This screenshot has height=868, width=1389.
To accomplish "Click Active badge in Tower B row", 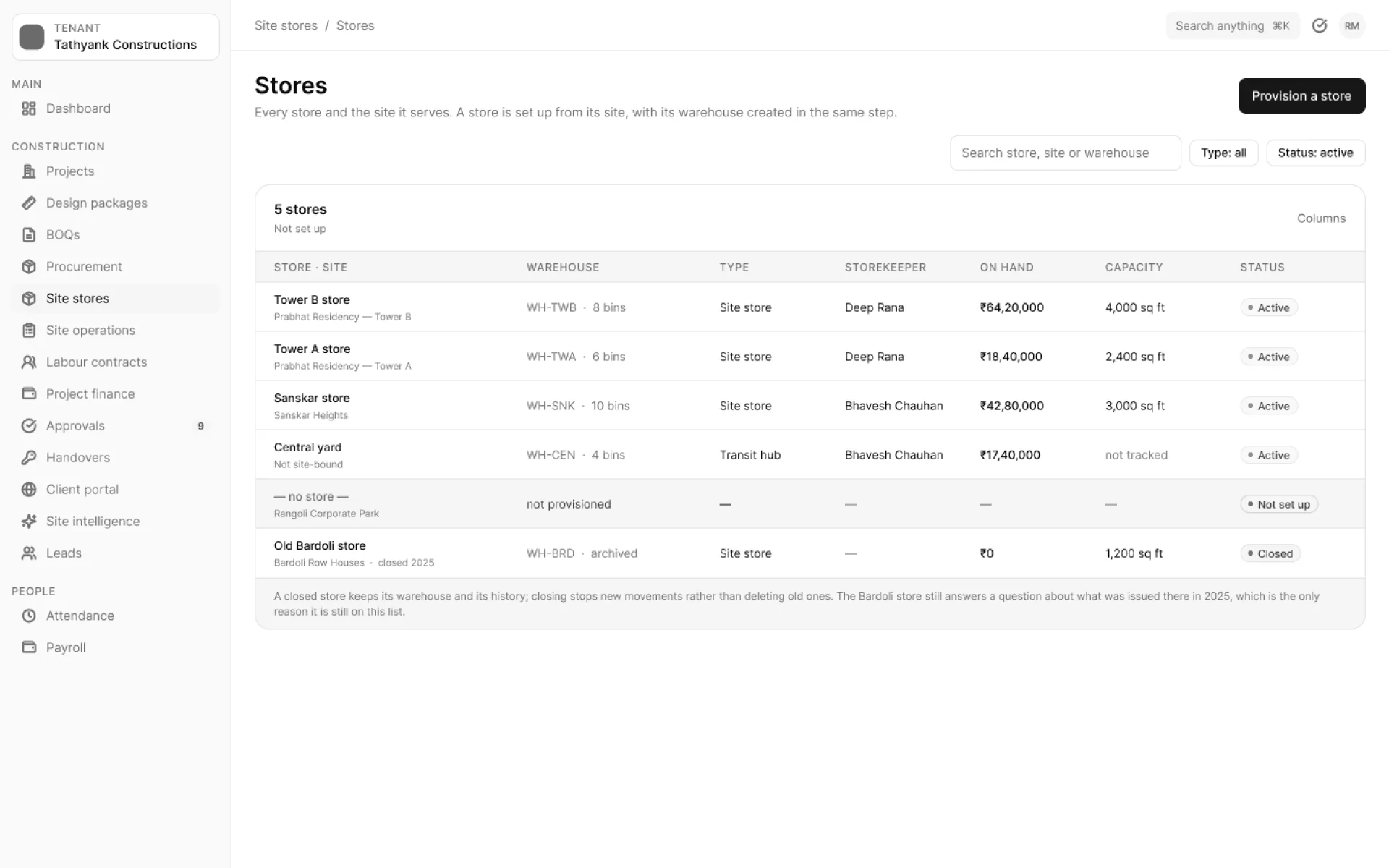I will [x=1269, y=308].
